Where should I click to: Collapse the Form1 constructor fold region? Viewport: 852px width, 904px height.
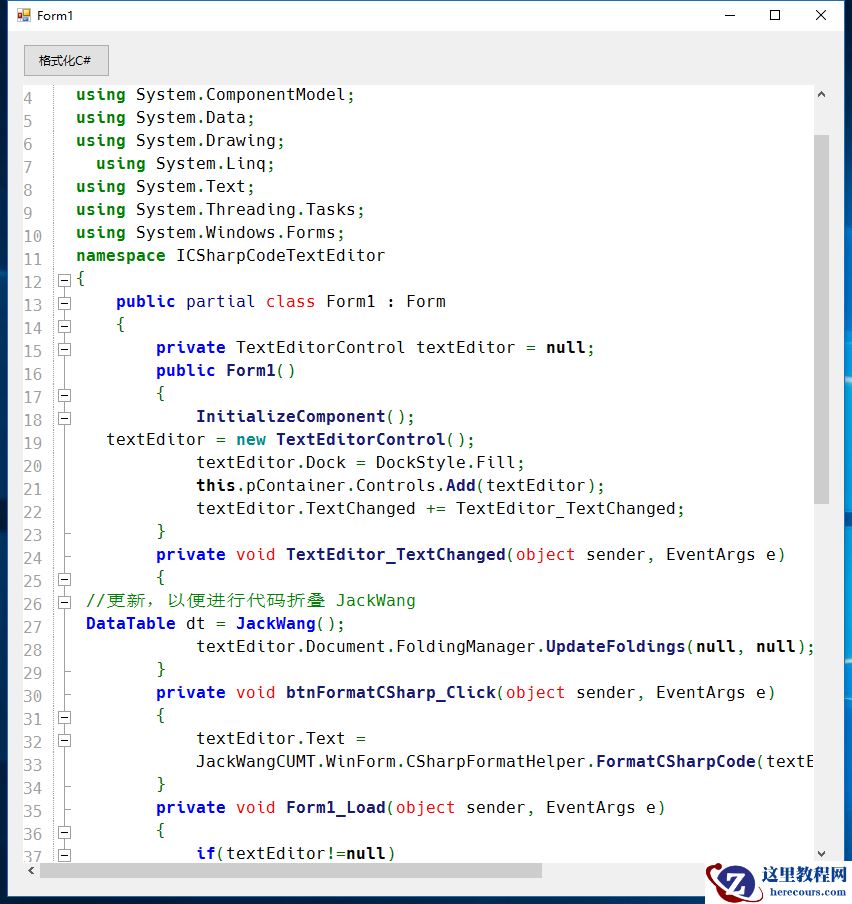click(62, 394)
